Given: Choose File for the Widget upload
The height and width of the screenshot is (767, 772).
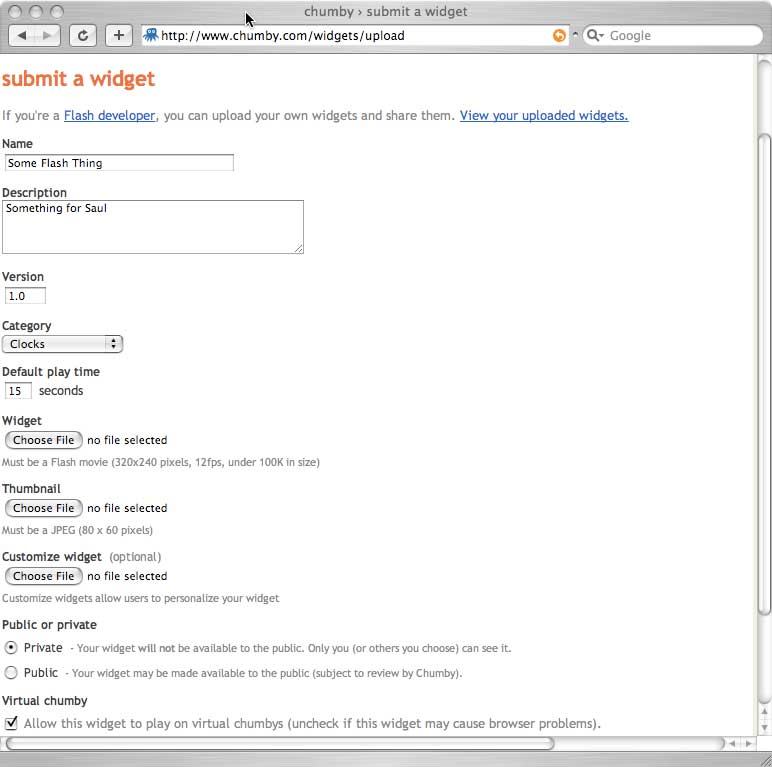Looking at the screenshot, I should click(43, 440).
